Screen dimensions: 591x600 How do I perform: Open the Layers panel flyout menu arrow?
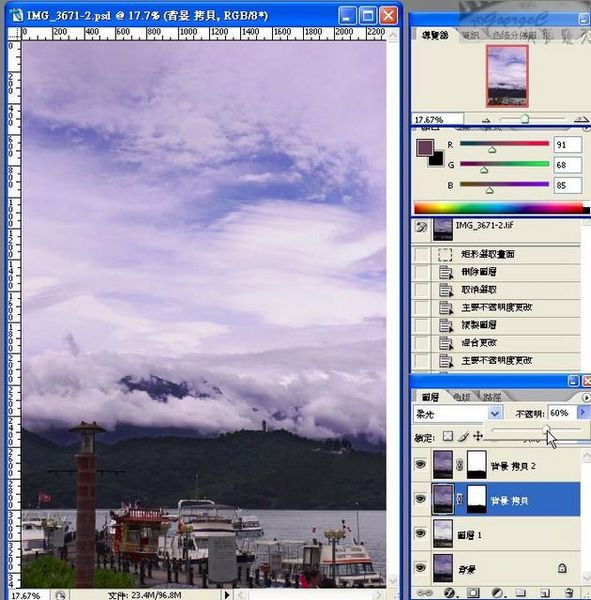(586, 398)
